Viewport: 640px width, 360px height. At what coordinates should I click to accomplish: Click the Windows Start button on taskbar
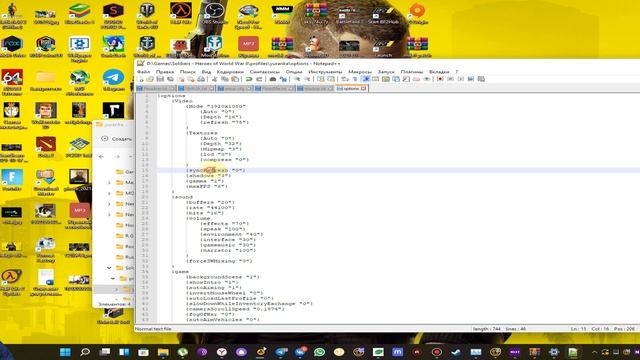tap(65, 352)
